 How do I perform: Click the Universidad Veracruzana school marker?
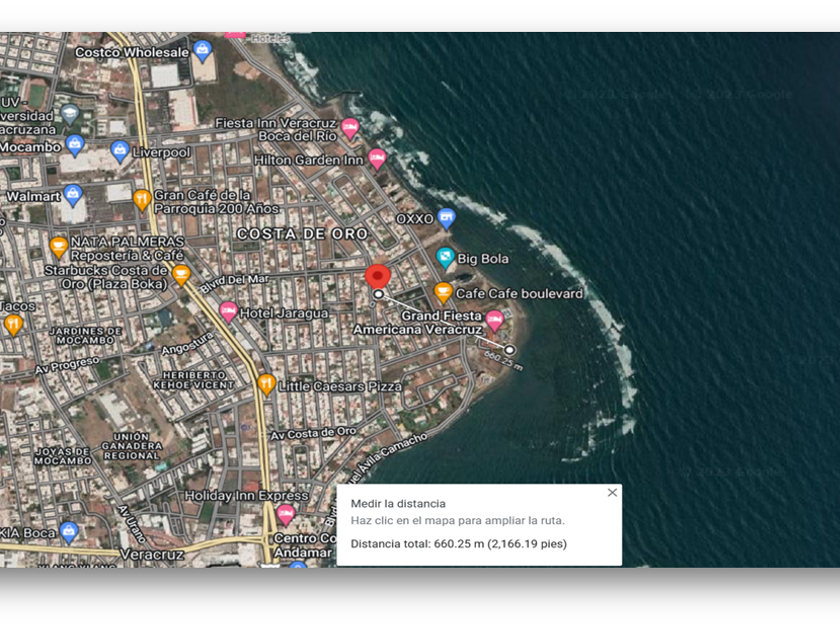click(70, 112)
